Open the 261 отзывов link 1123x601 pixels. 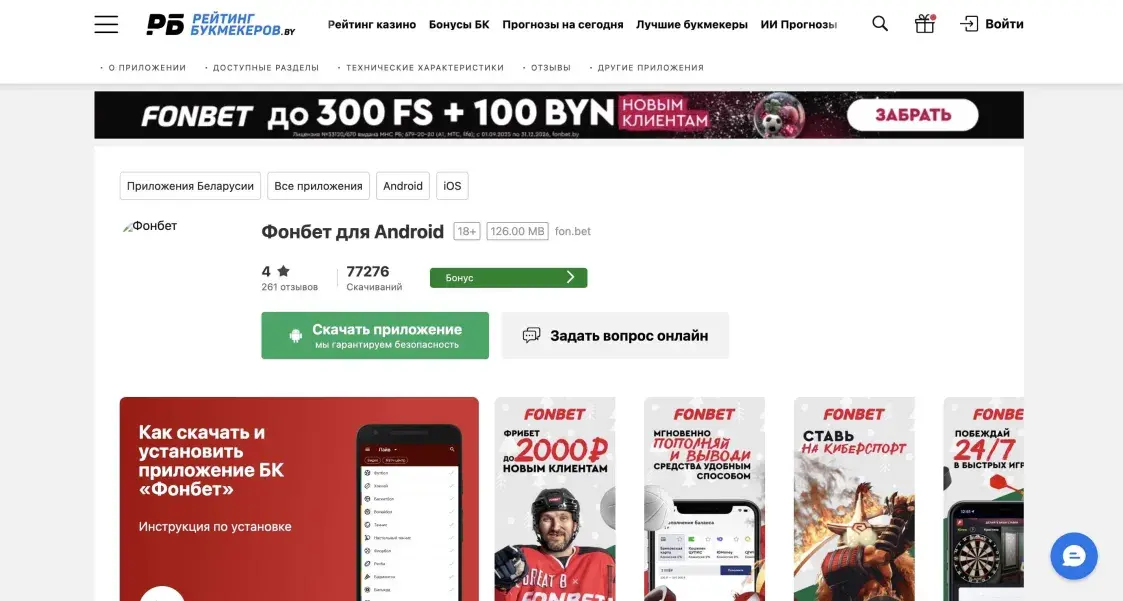point(289,287)
